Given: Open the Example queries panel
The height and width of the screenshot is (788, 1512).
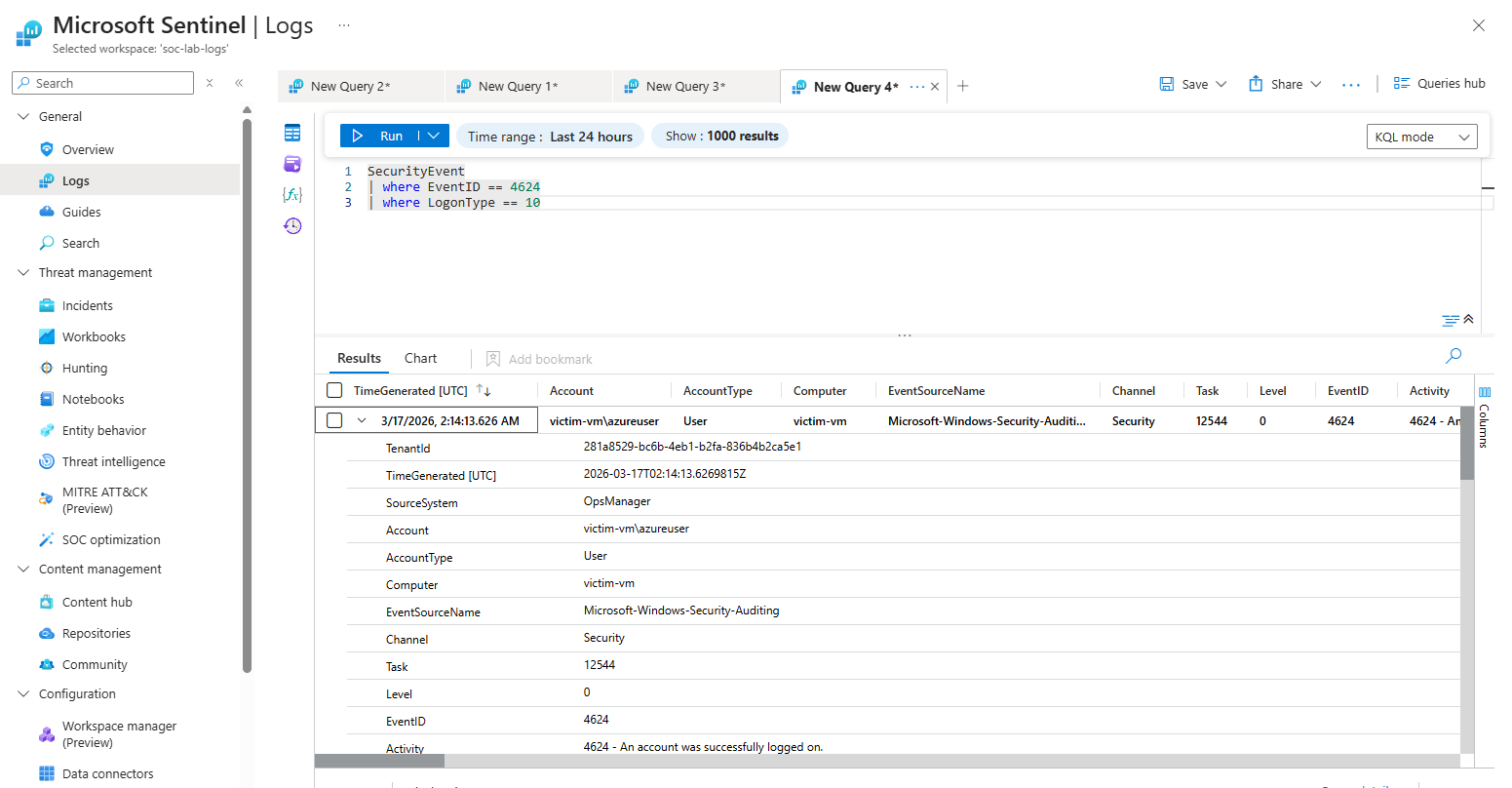Looking at the screenshot, I should 293,163.
